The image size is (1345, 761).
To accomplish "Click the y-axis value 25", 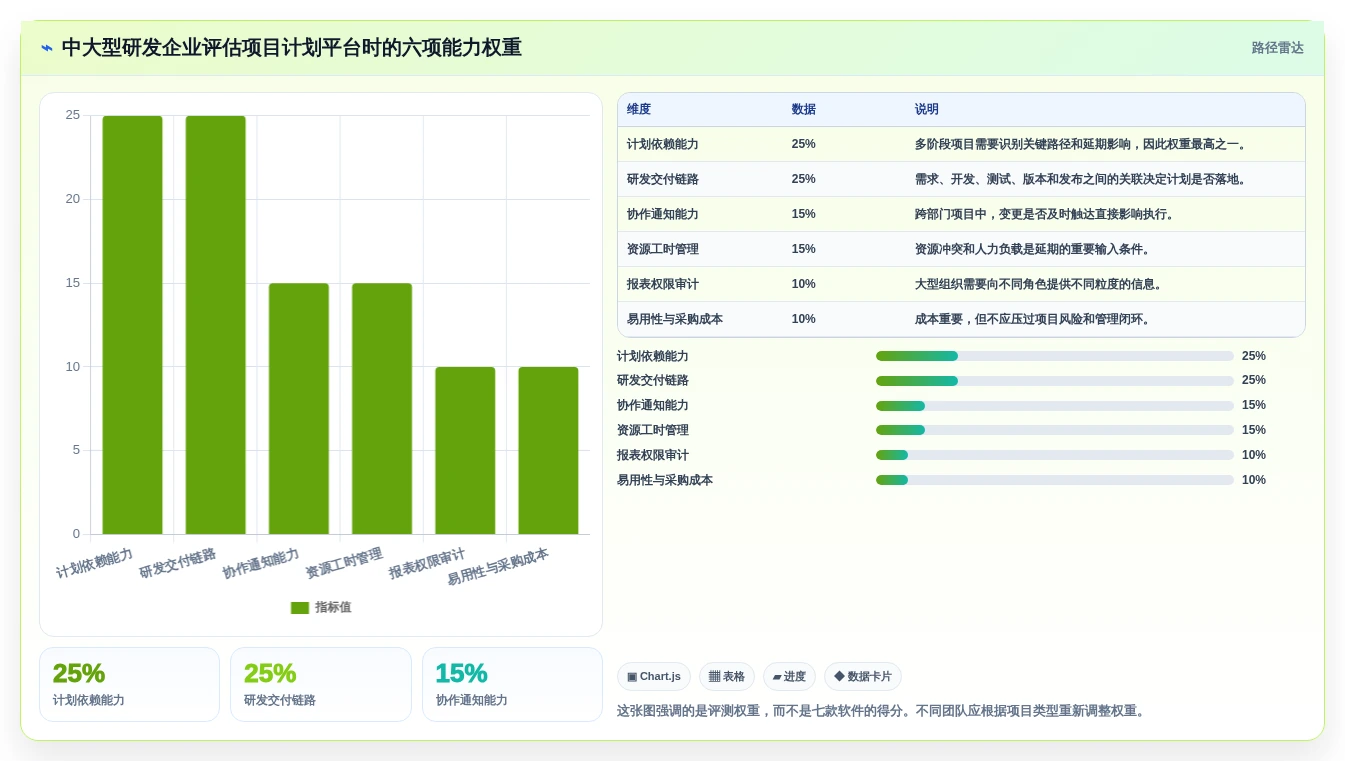I will point(73,115).
